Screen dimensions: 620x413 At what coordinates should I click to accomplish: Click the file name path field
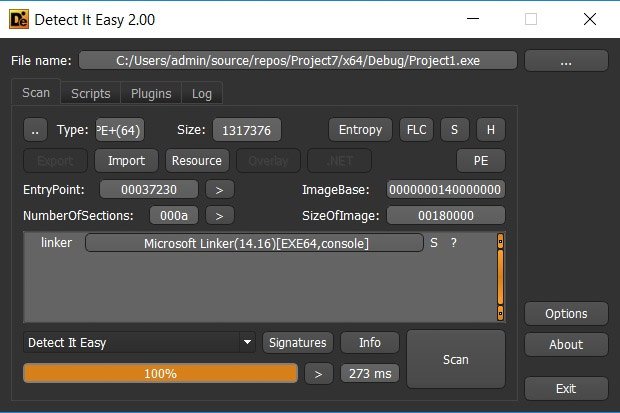(298, 61)
